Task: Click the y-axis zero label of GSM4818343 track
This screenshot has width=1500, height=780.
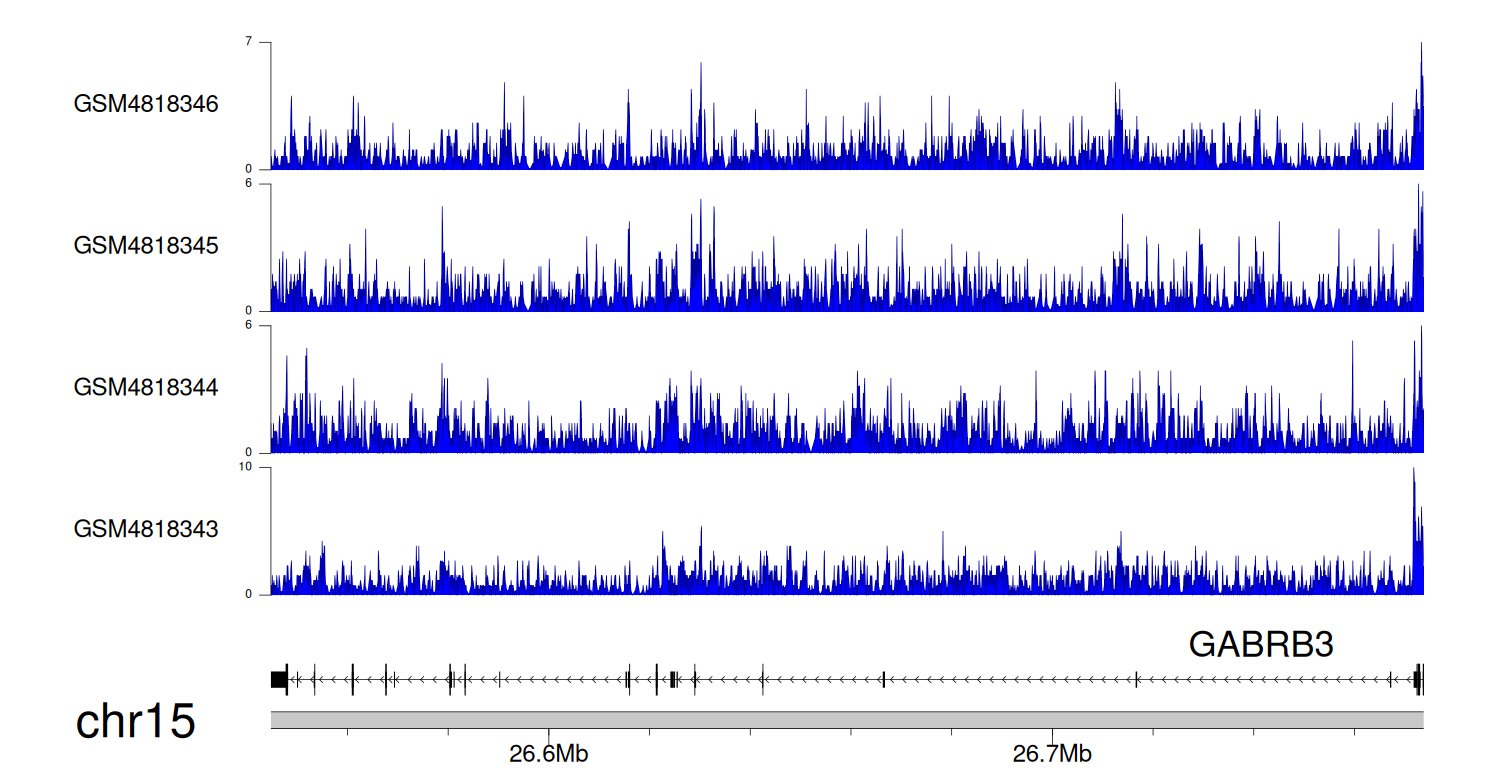Action: click(264, 594)
